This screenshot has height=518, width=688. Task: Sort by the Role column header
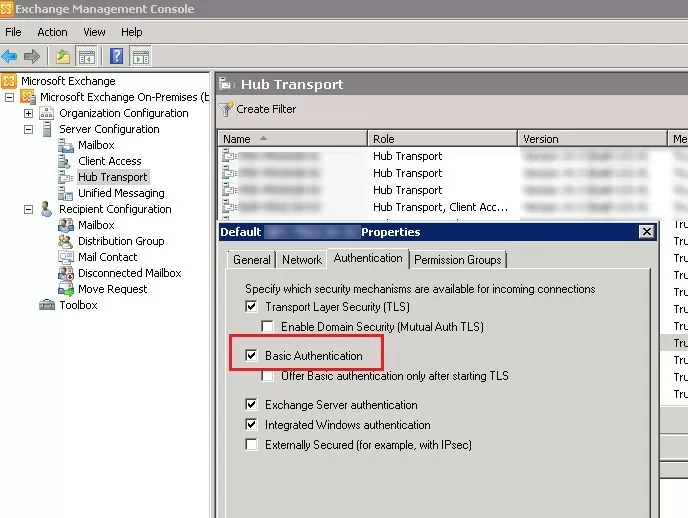[442, 139]
